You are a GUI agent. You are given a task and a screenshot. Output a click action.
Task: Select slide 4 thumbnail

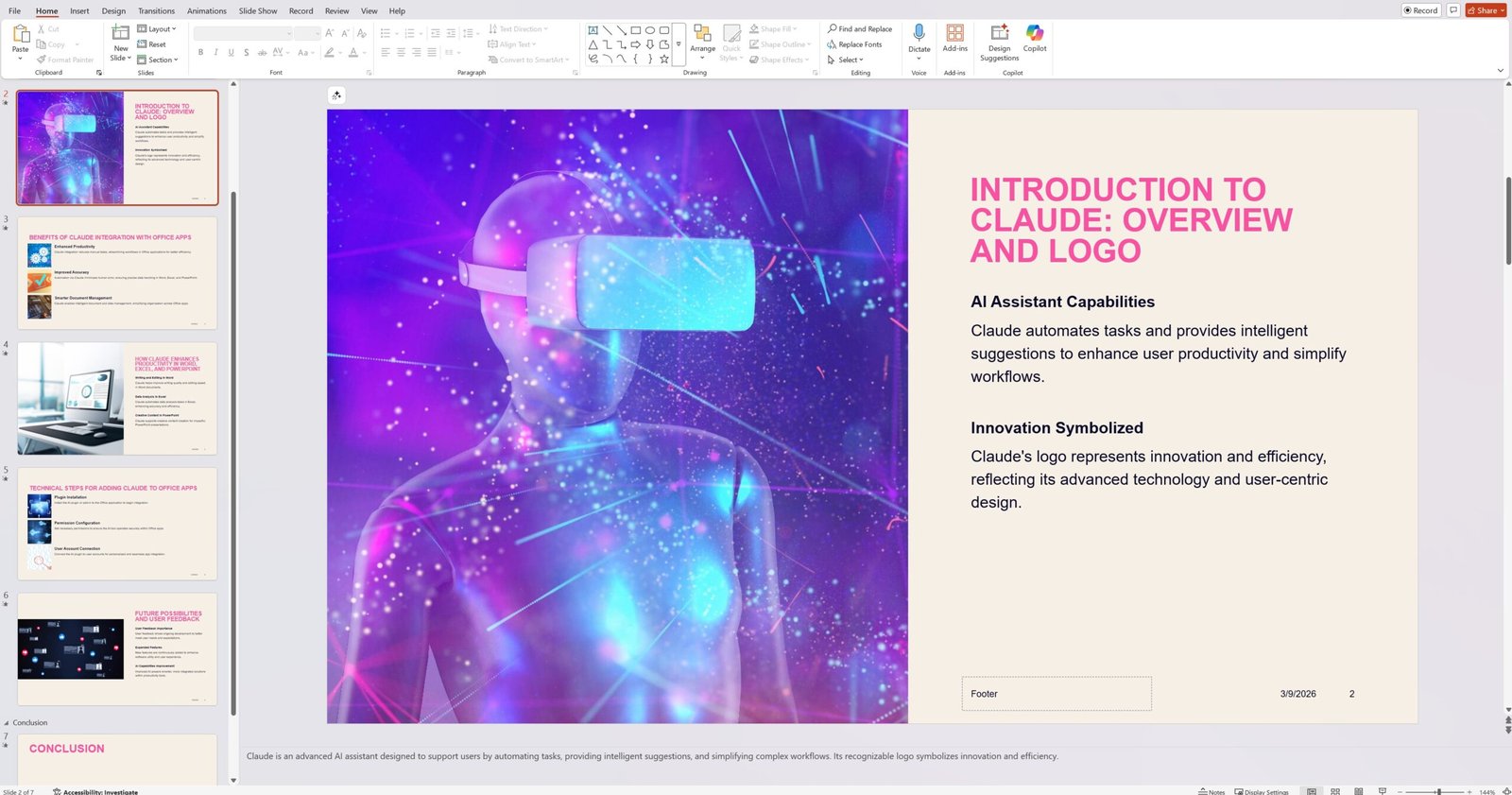pyautogui.click(x=117, y=398)
